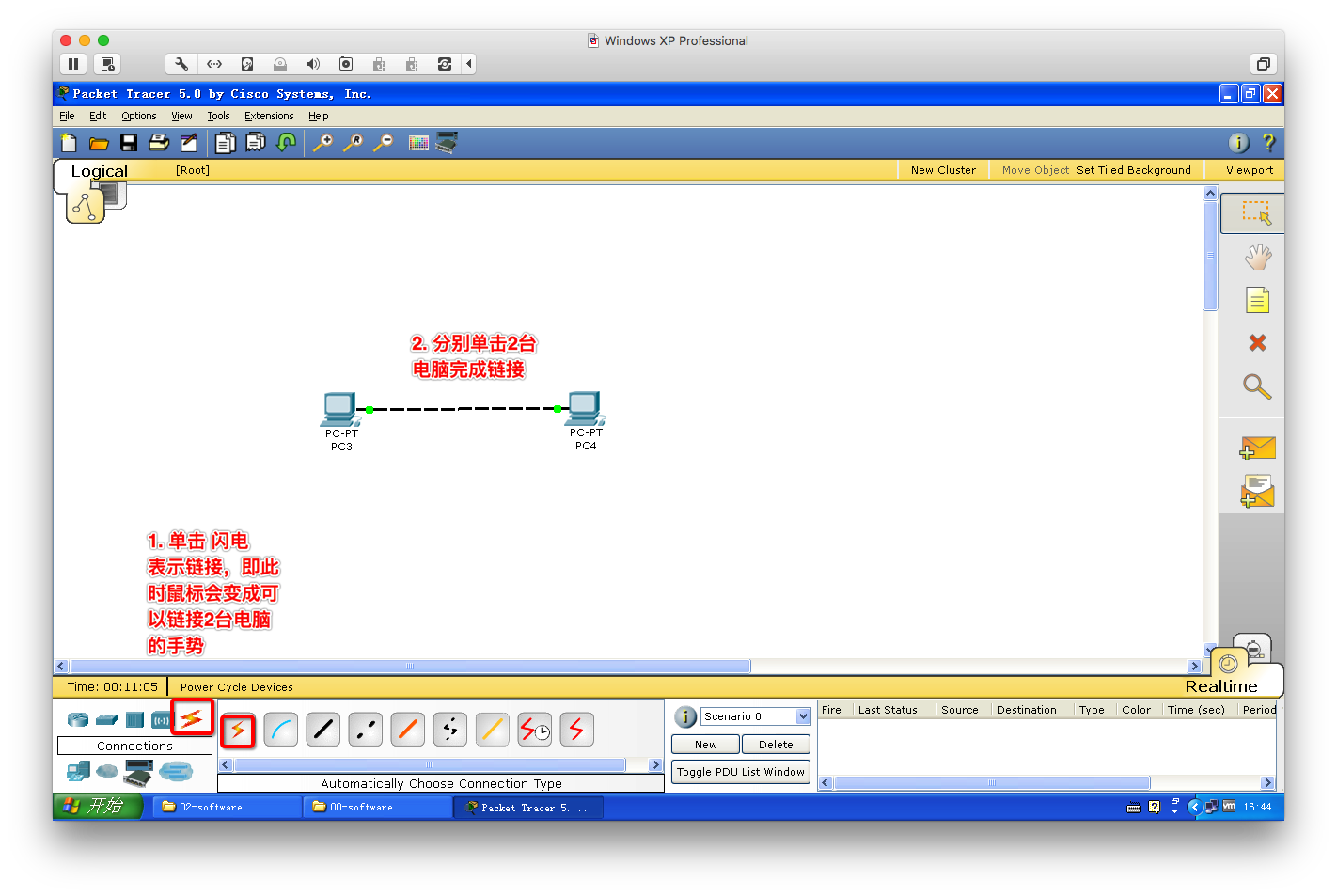The image size is (1337, 896).
Task: Open the Extensions menu
Action: (x=269, y=116)
